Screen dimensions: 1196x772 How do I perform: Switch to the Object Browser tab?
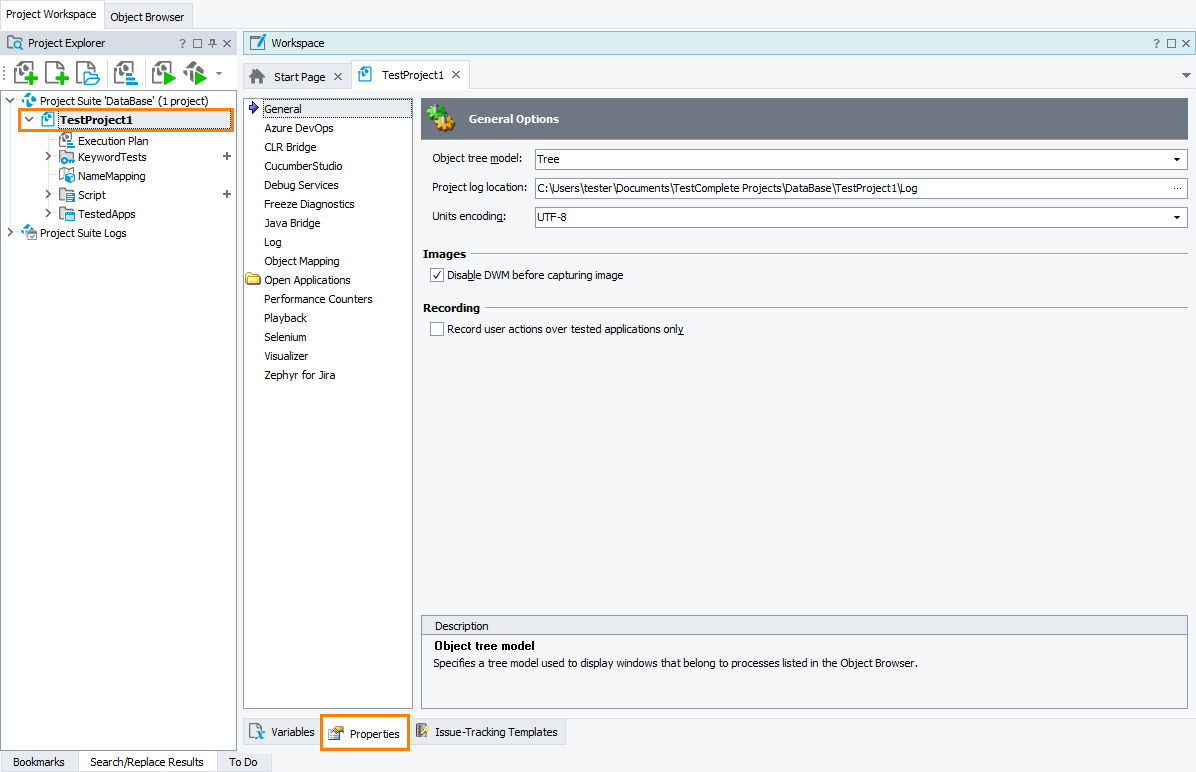(147, 16)
